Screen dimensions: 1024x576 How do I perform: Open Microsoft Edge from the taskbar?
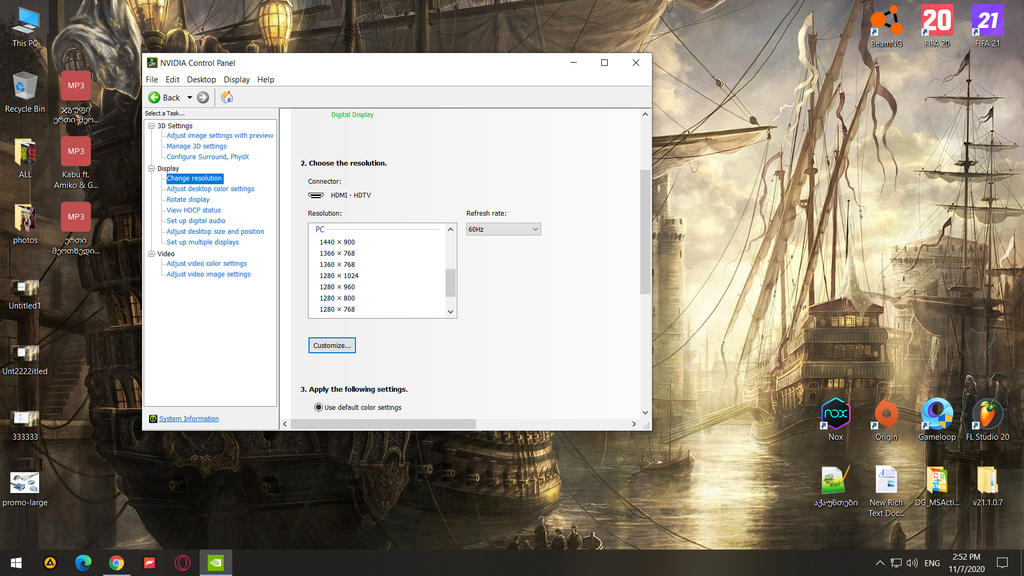83,563
